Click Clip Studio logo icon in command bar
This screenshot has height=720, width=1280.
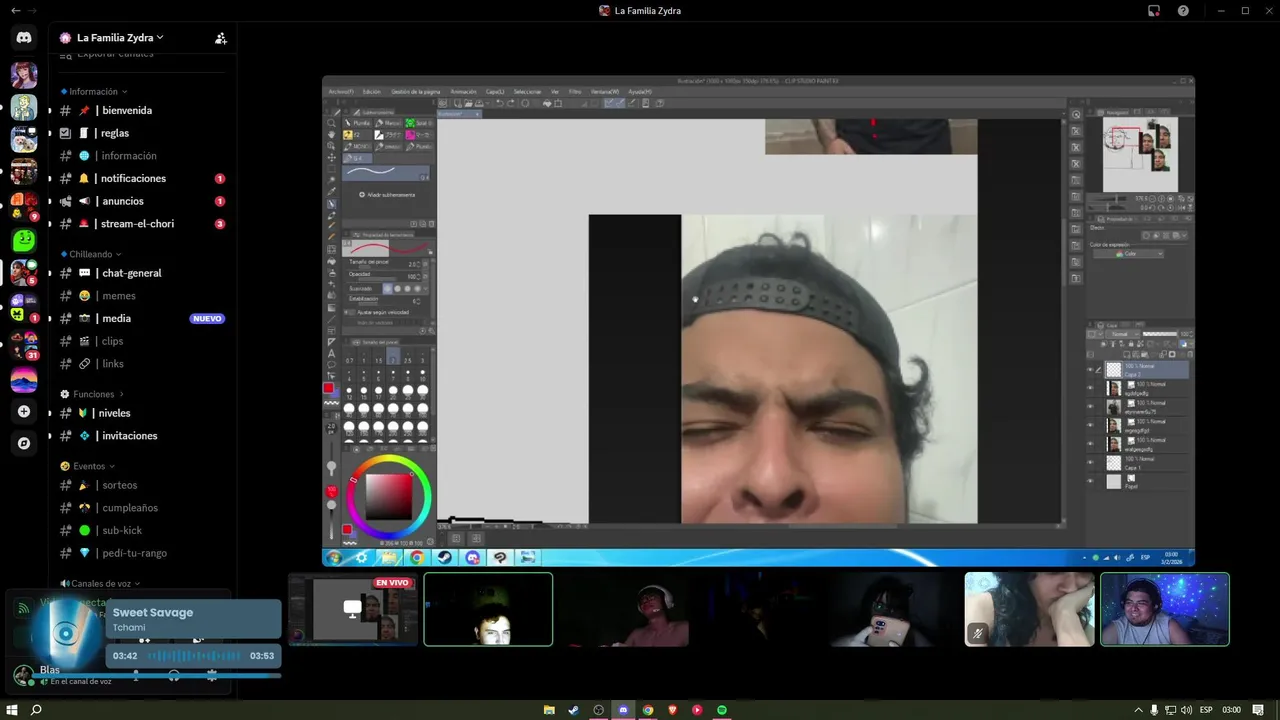pyautogui.click(x=443, y=103)
